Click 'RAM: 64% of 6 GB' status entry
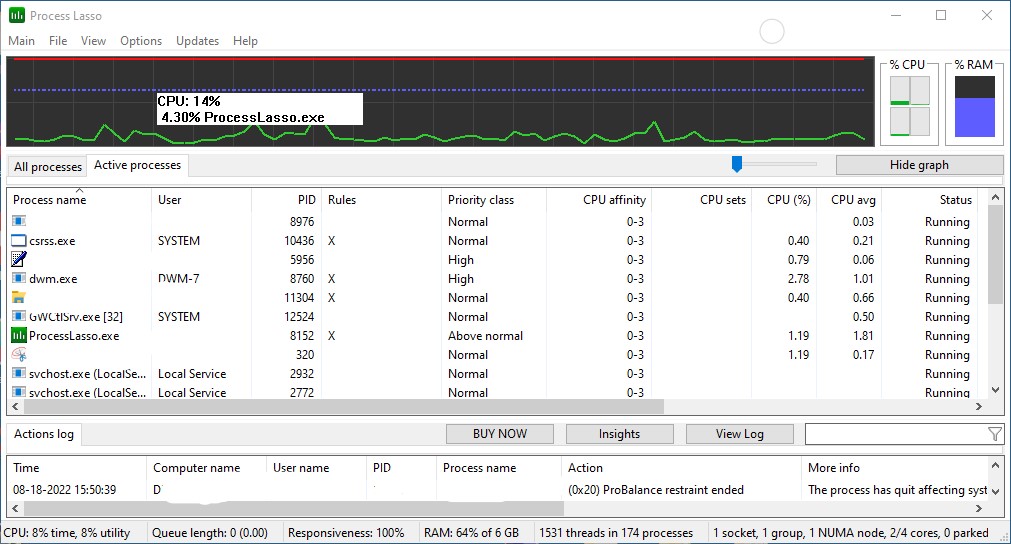 (x=471, y=533)
